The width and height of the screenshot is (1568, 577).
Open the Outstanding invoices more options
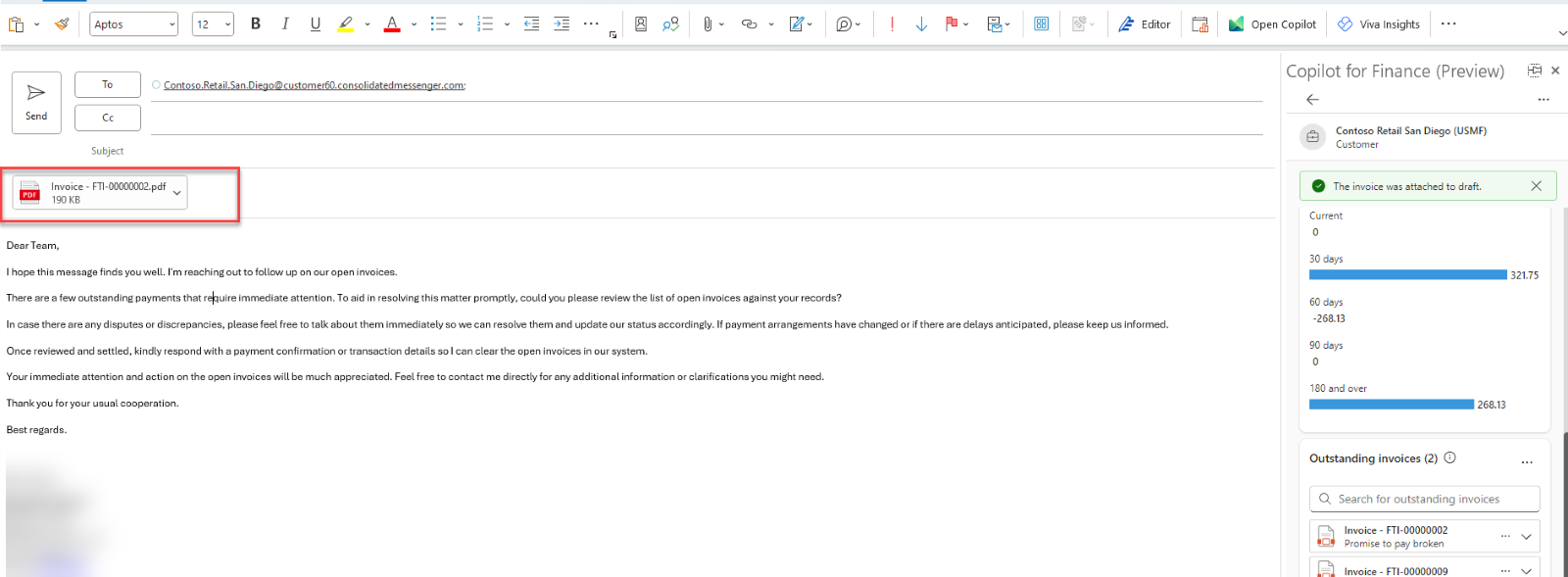point(1527,462)
